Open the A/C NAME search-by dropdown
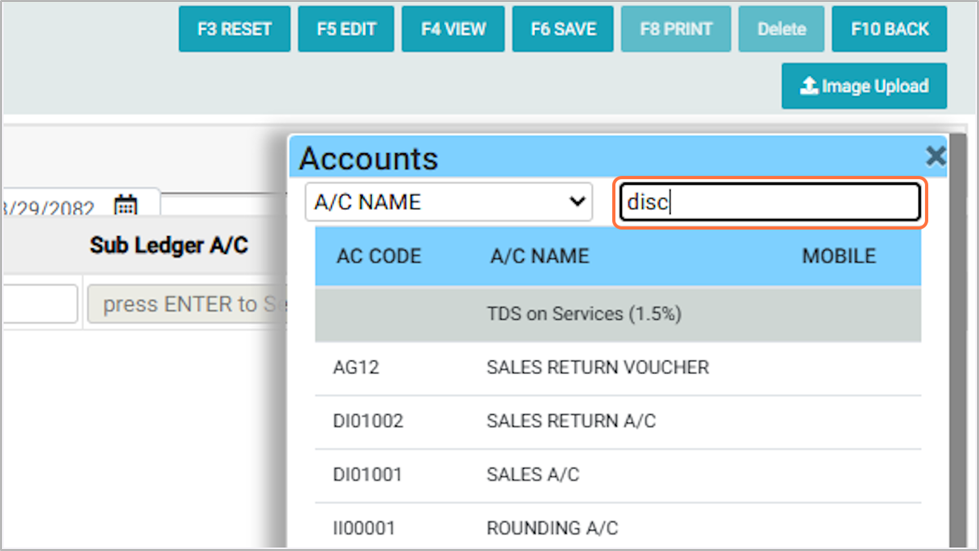The image size is (979, 551). [448, 202]
